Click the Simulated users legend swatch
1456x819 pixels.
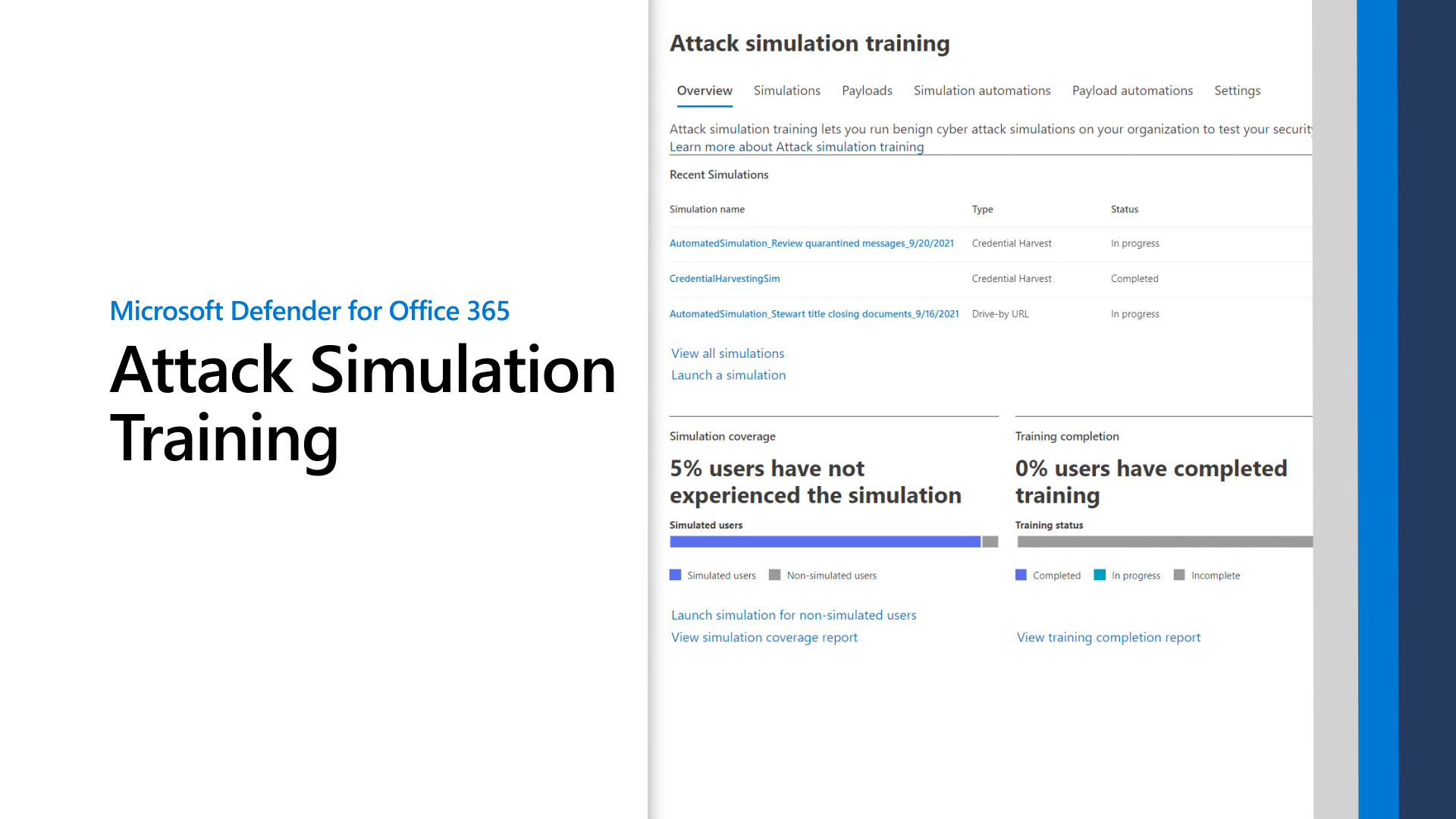click(x=675, y=575)
